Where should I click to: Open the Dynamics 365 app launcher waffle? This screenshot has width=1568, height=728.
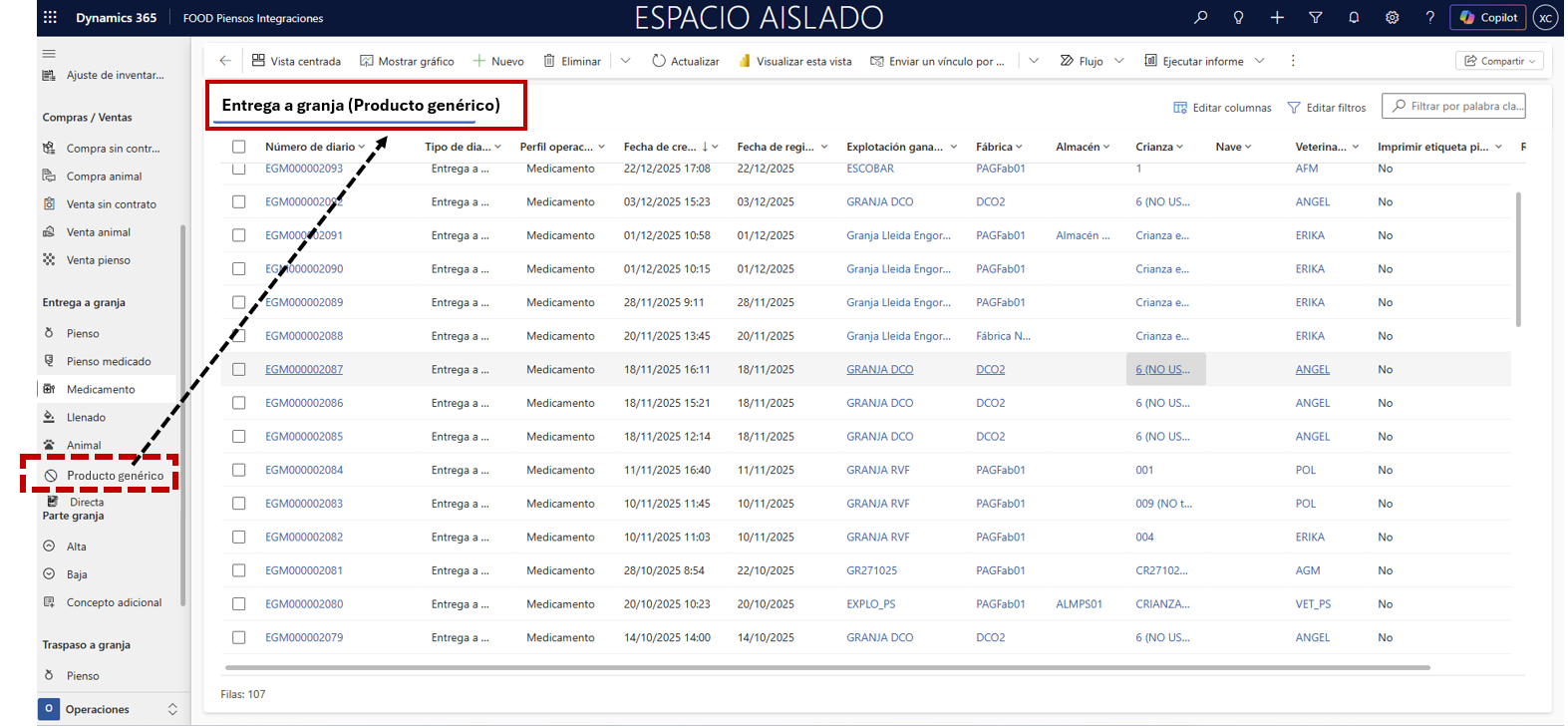(51, 17)
